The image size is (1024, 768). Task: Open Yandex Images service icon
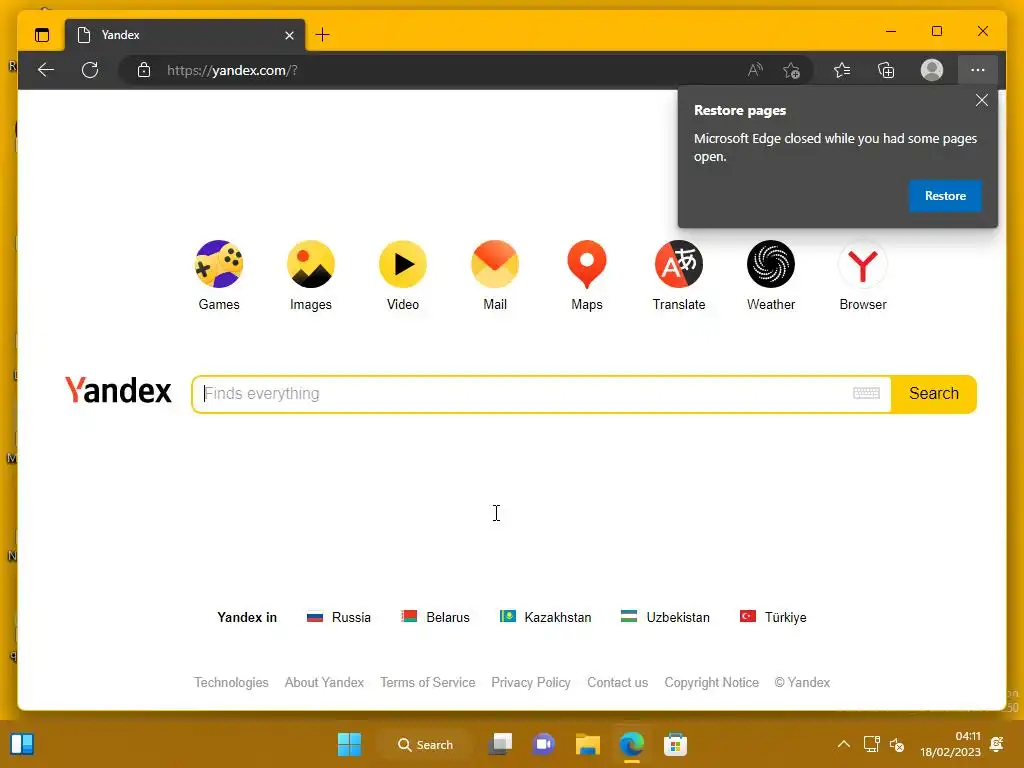[x=311, y=264]
